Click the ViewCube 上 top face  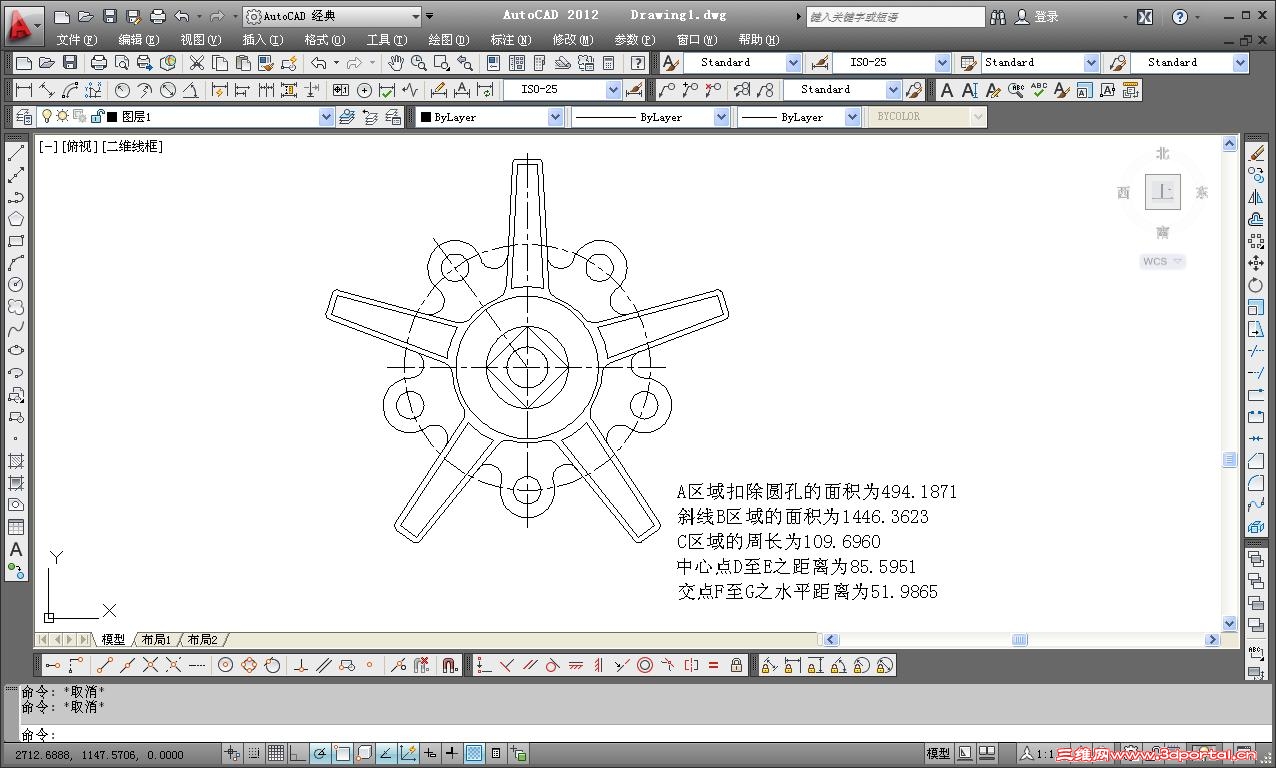(1162, 192)
